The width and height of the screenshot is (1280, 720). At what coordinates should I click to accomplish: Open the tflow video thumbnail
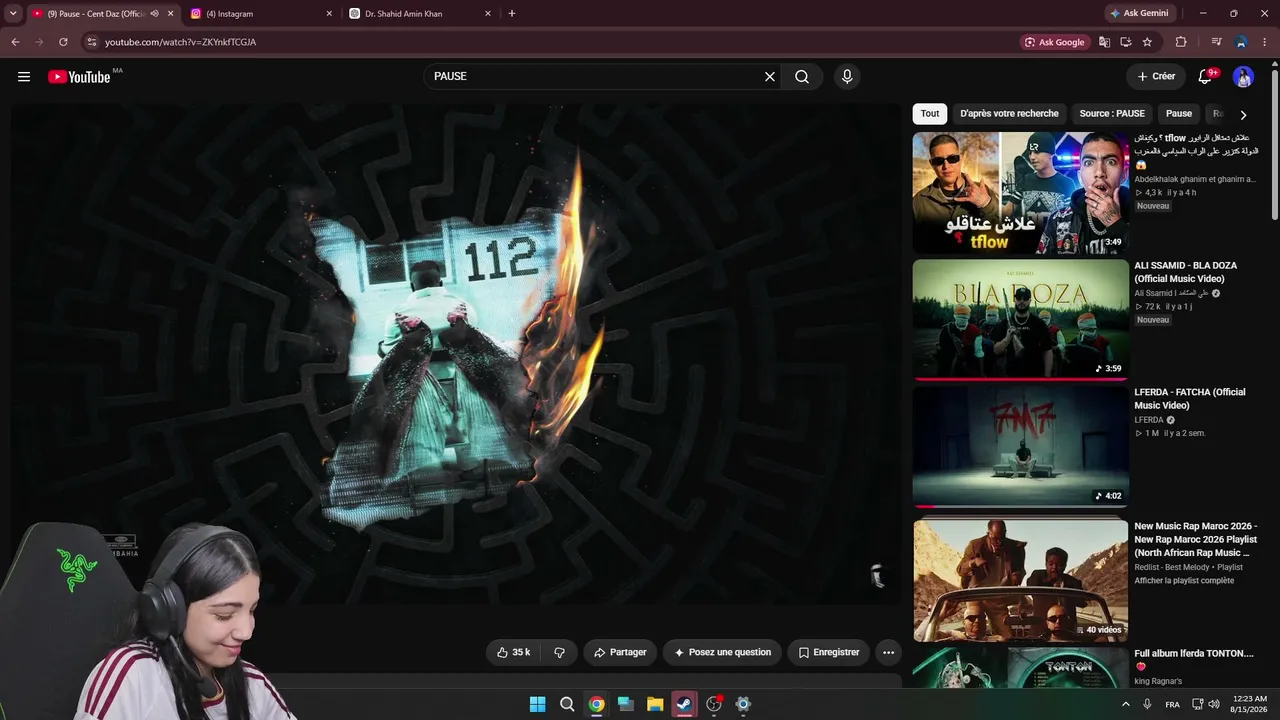[x=1020, y=193]
